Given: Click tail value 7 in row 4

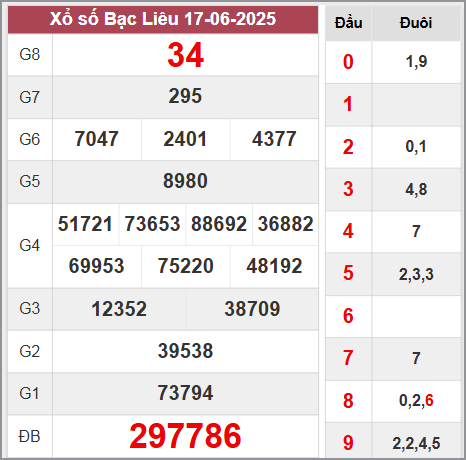Looking at the screenshot, I should (416, 231).
